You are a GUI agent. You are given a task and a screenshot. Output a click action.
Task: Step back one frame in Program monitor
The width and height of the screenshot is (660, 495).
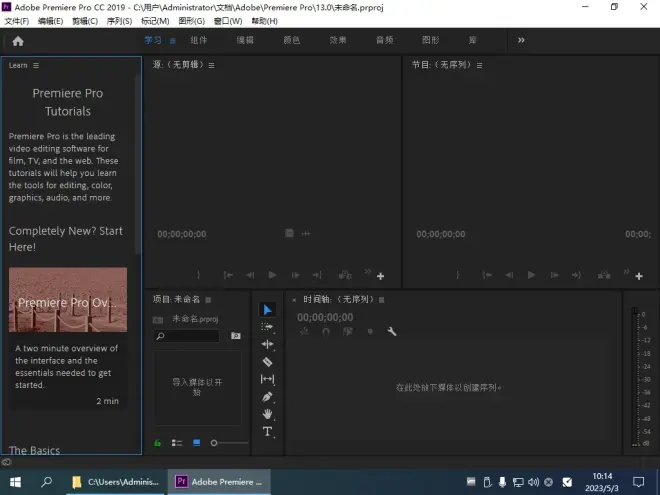pyautogui.click(x=509, y=275)
